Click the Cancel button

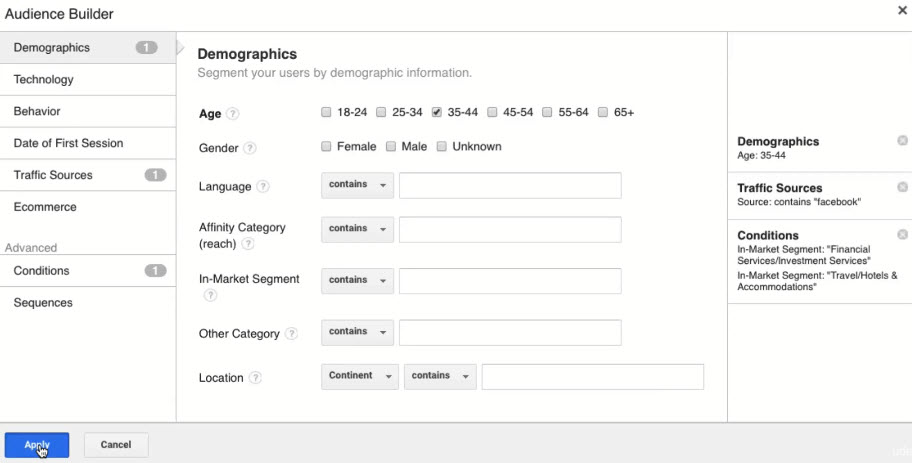[x=116, y=445]
